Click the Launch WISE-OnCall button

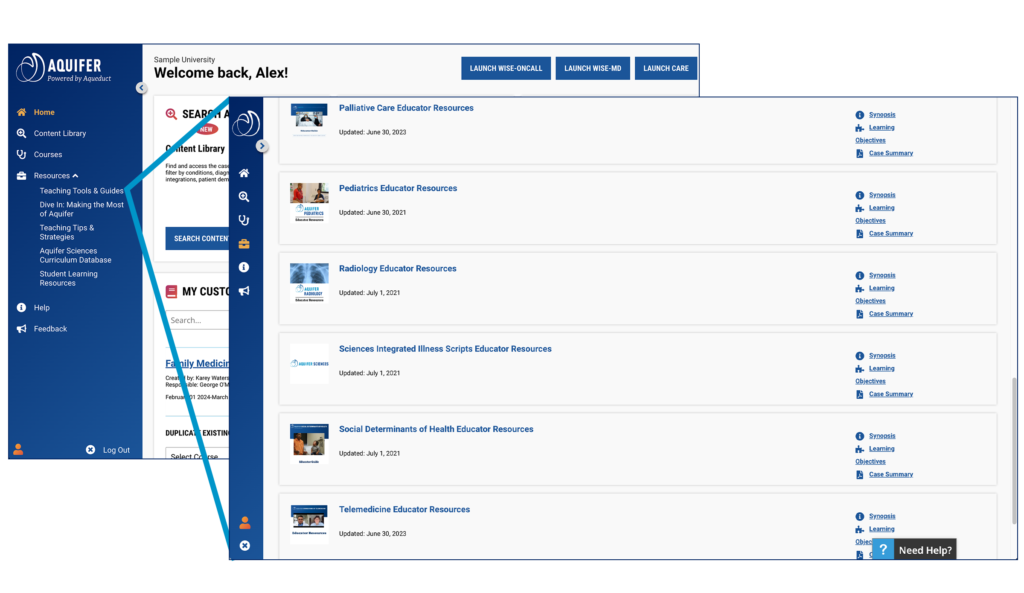tap(505, 68)
